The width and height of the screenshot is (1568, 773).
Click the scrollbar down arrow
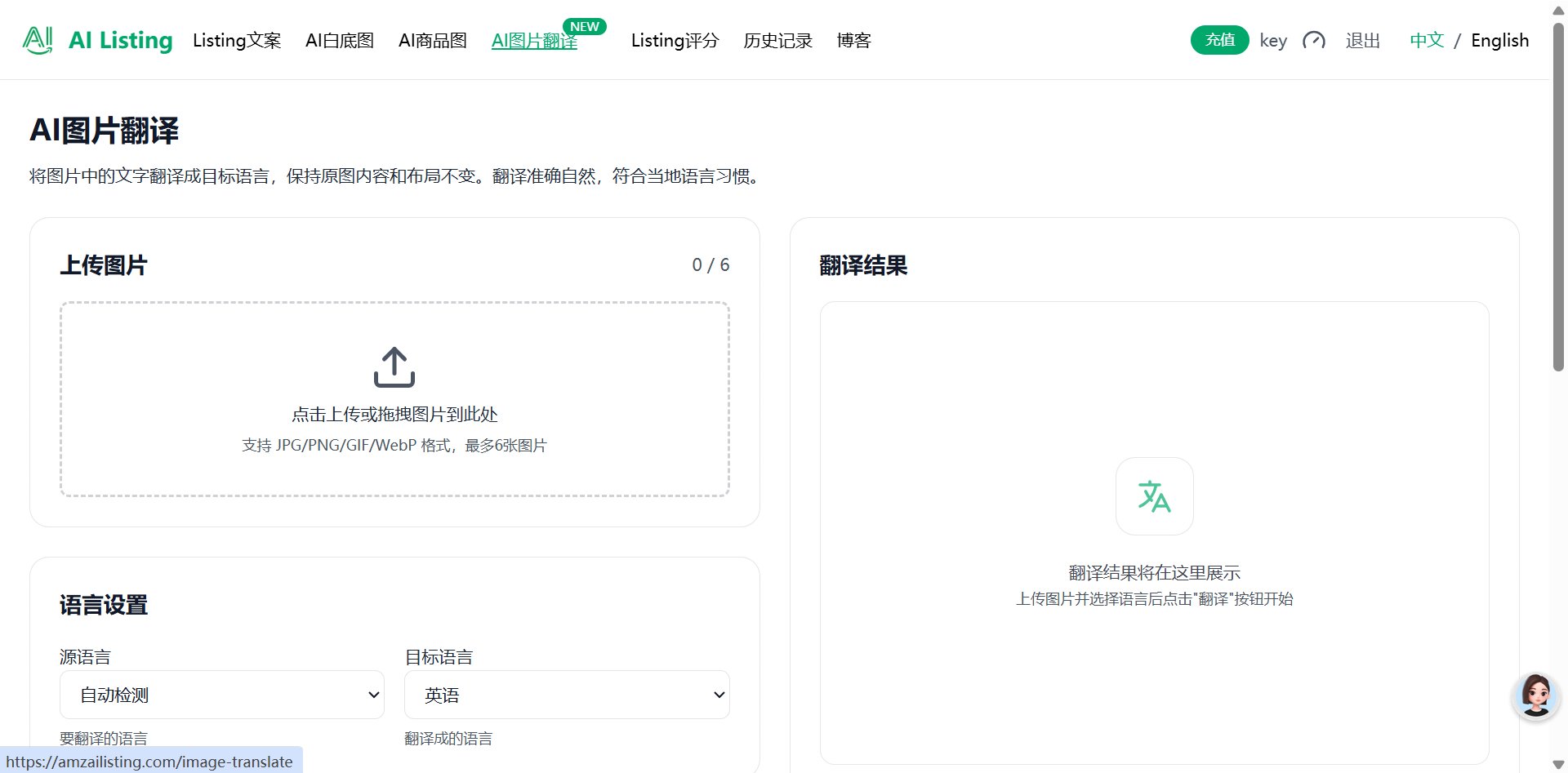click(1559, 765)
